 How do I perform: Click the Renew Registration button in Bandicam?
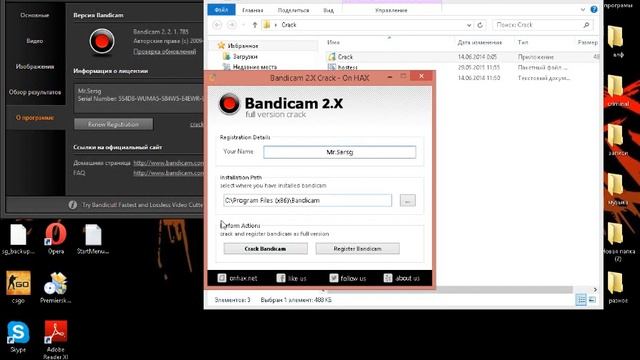[113, 124]
